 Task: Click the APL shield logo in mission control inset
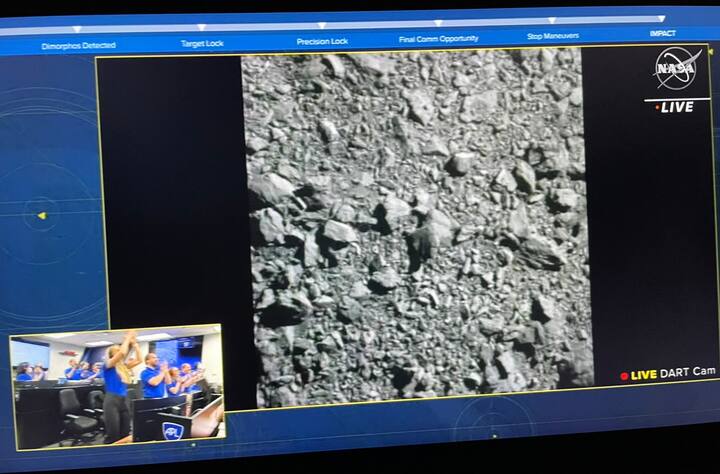[173, 431]
